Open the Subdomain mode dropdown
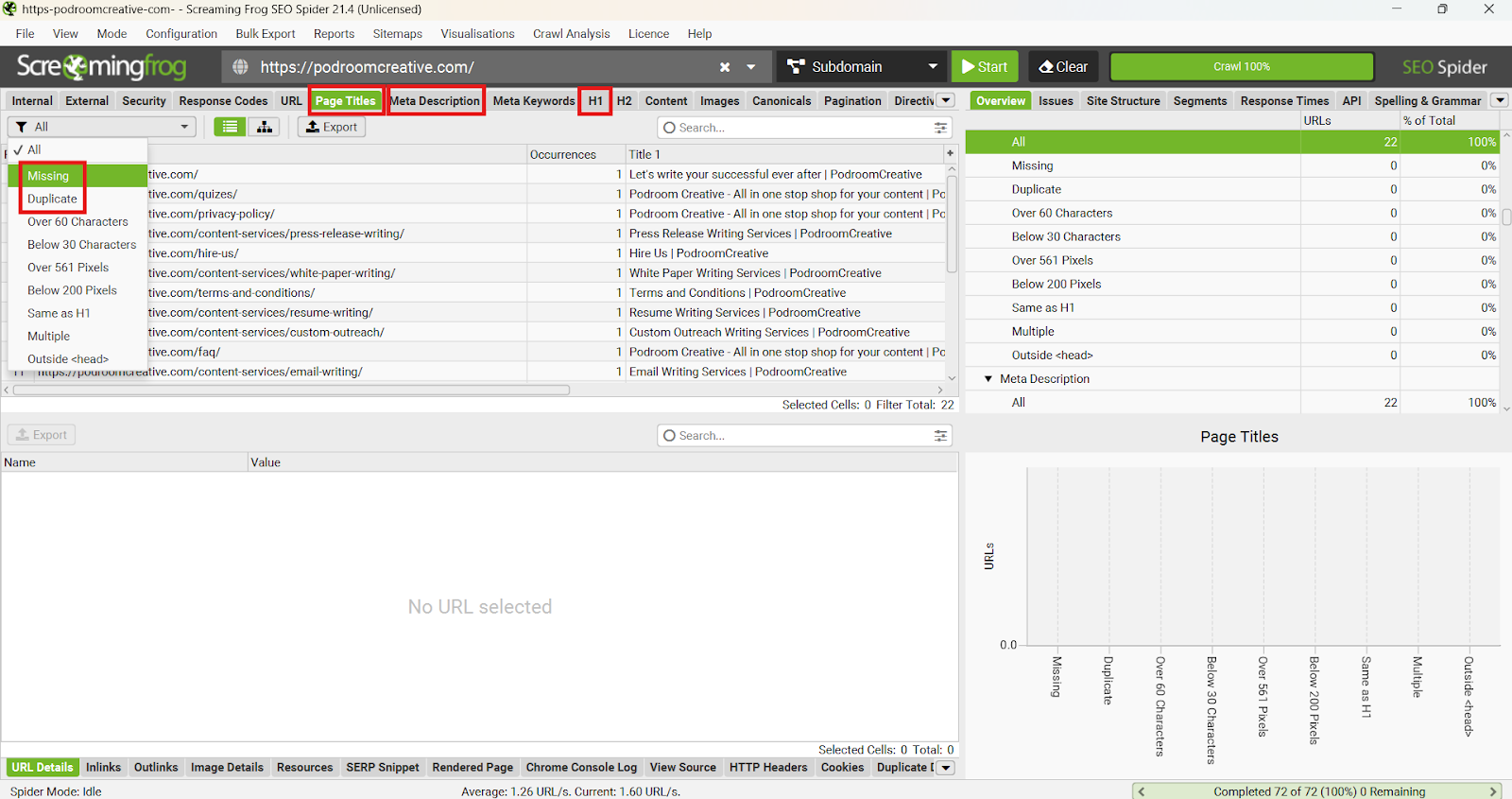This screenshot has height=799, width=1512. click(863, 67)
